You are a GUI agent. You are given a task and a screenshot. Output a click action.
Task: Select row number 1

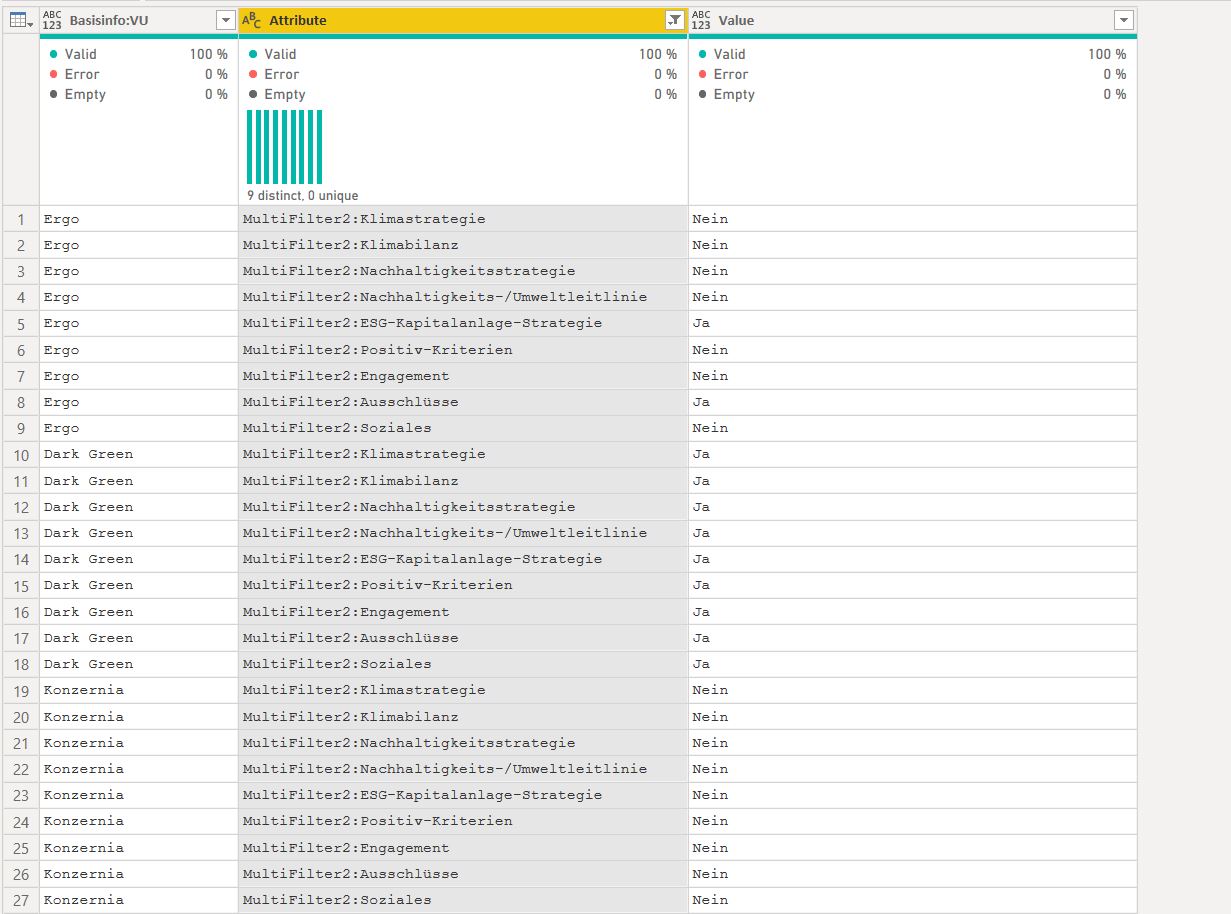point(20,219)
